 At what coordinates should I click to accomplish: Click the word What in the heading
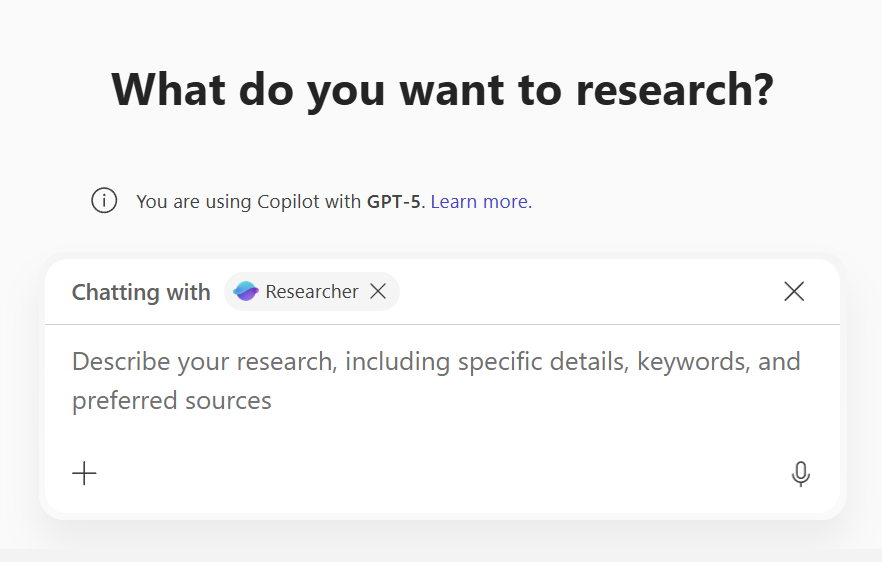pos(169,89)
